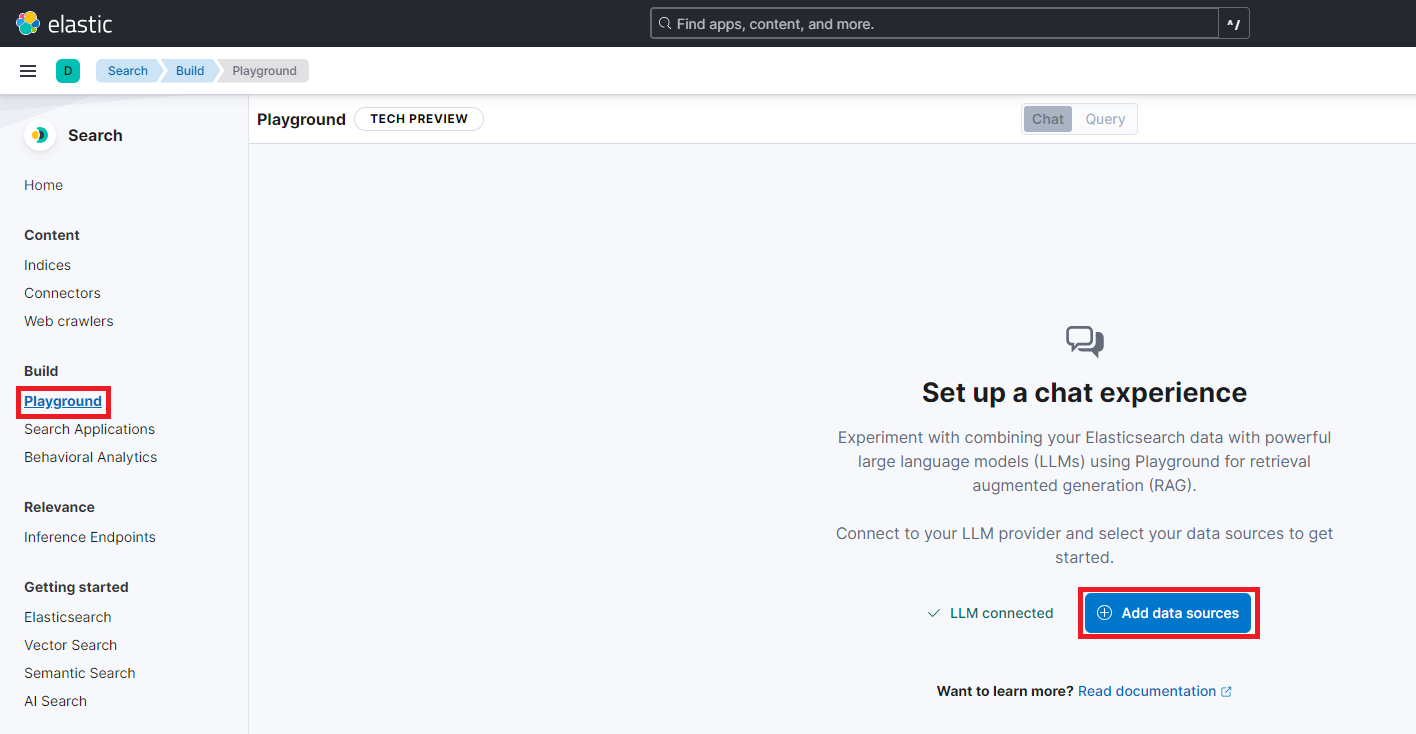Click the Add data sources button
This screenshot has height=734, width=1416.
click(x=1168, y=613)
